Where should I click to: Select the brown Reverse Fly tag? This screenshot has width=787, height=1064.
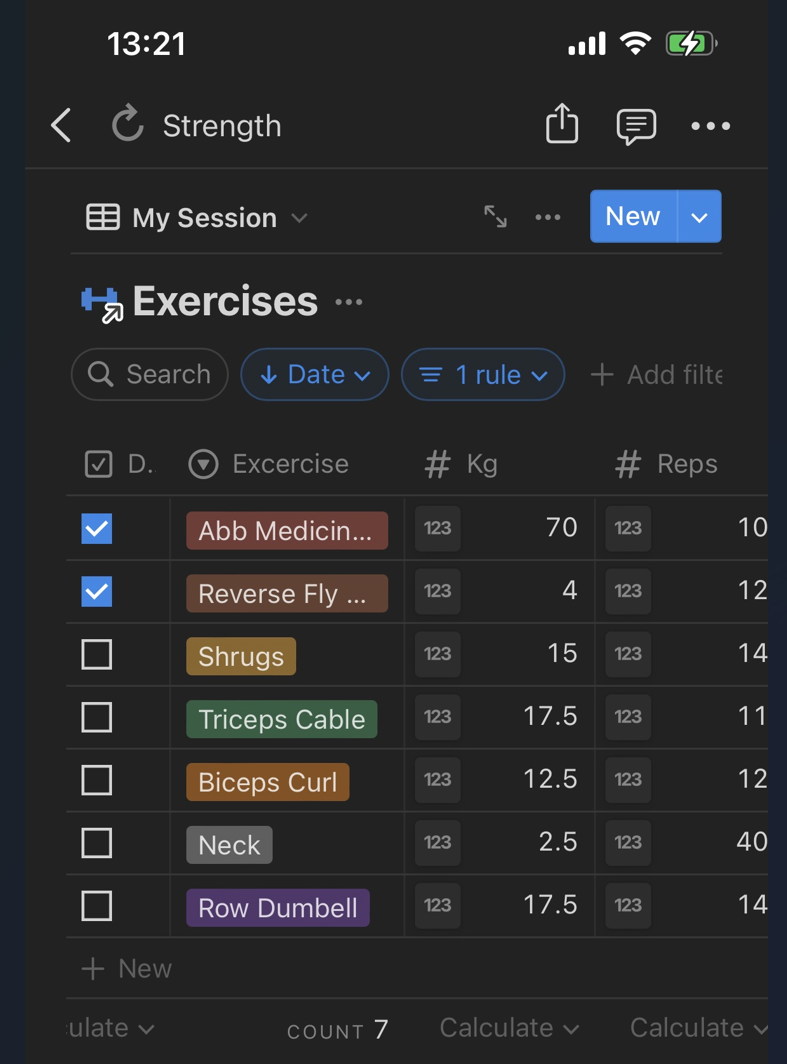[x=286, y=592]
